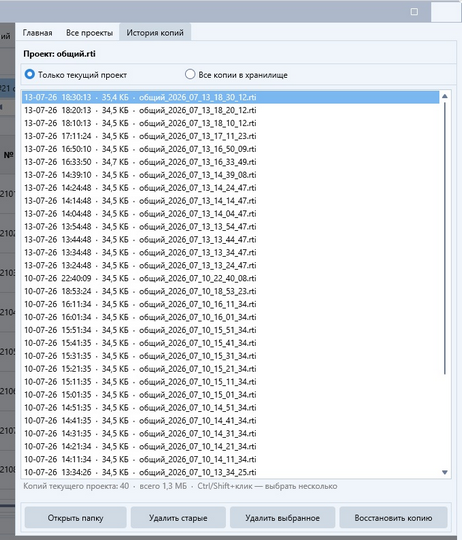Click the 'Удалить выбранное' button
The width and height of the screenshot is (462, 540).
(x=282, y=518)
